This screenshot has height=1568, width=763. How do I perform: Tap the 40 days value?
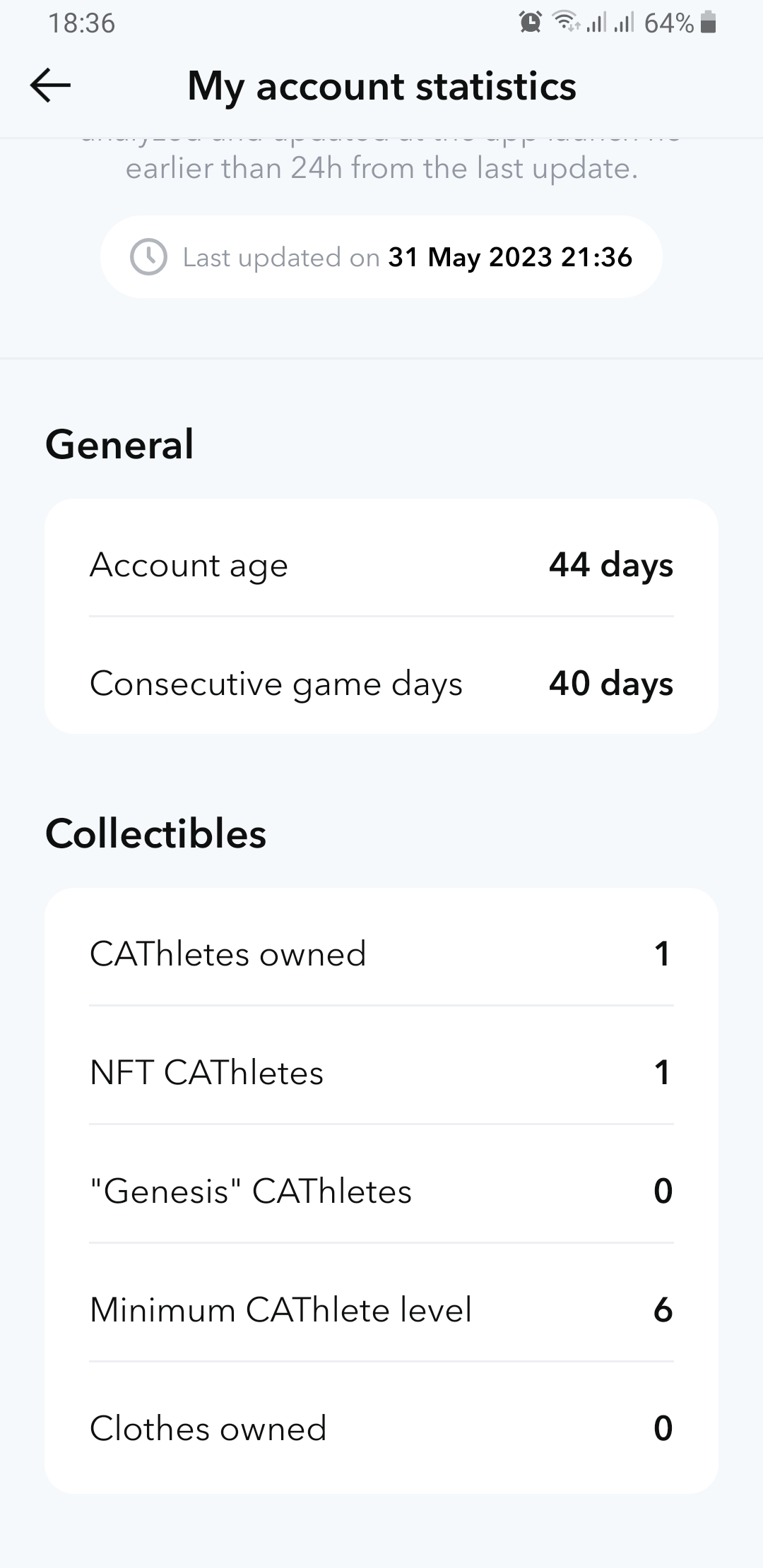[x=611, y=684]
